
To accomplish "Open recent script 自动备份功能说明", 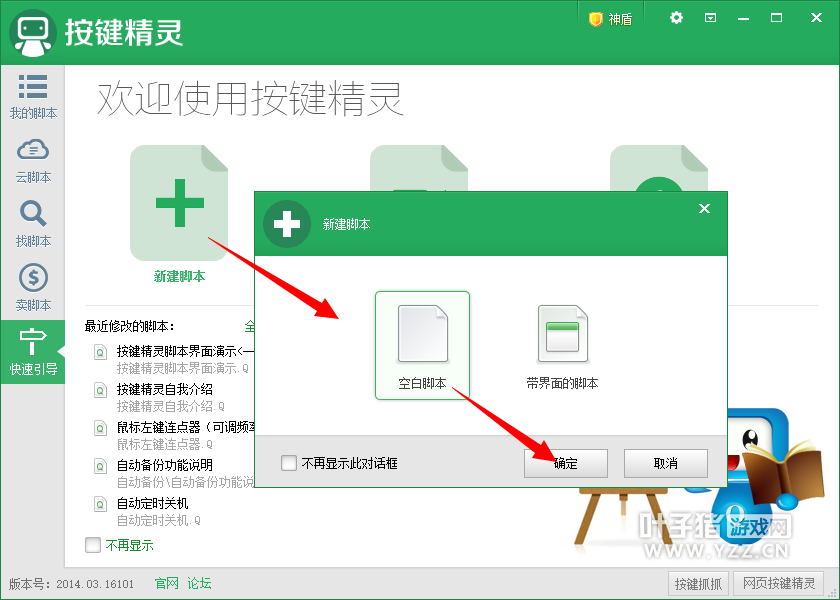I will (165, 465).
